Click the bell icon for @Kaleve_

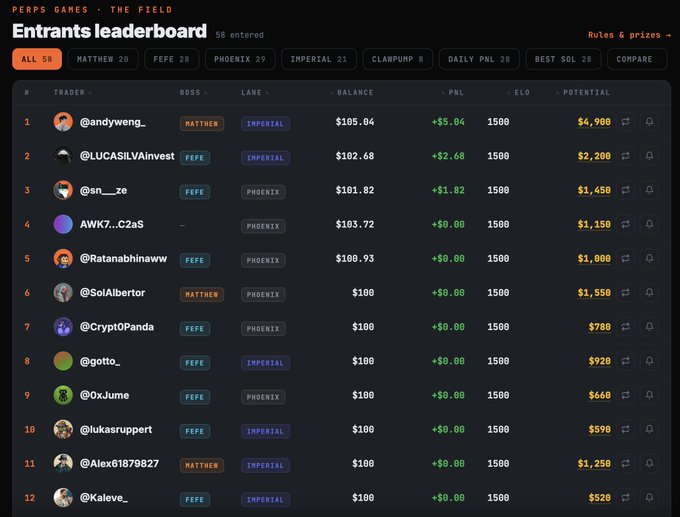pos(649,497)
